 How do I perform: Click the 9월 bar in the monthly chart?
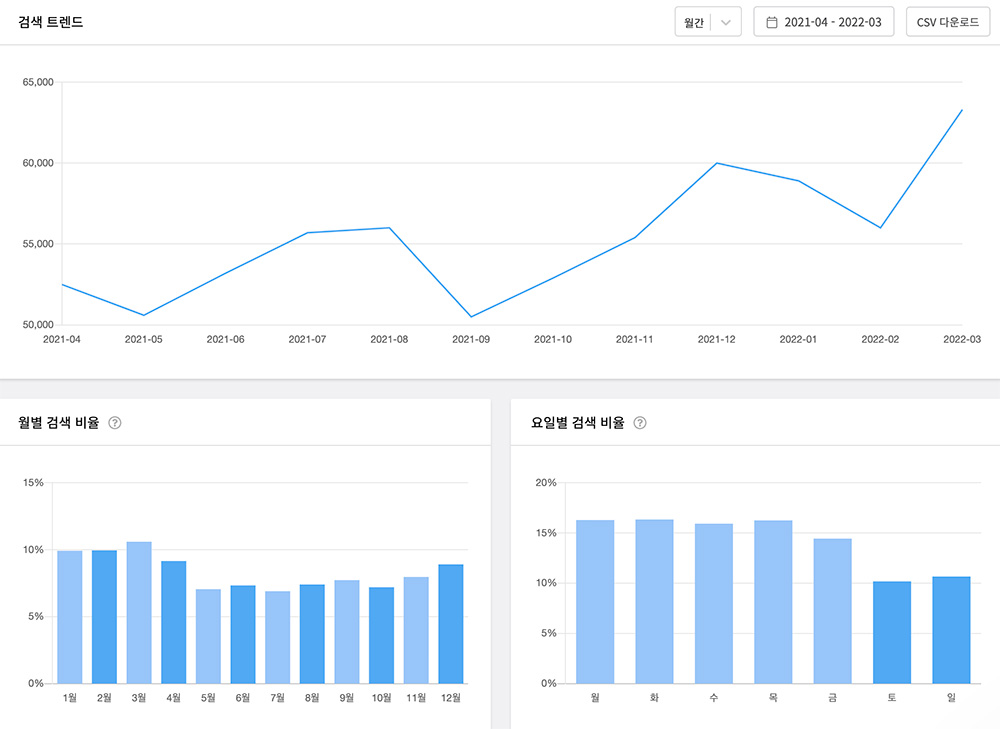point(347,632)
